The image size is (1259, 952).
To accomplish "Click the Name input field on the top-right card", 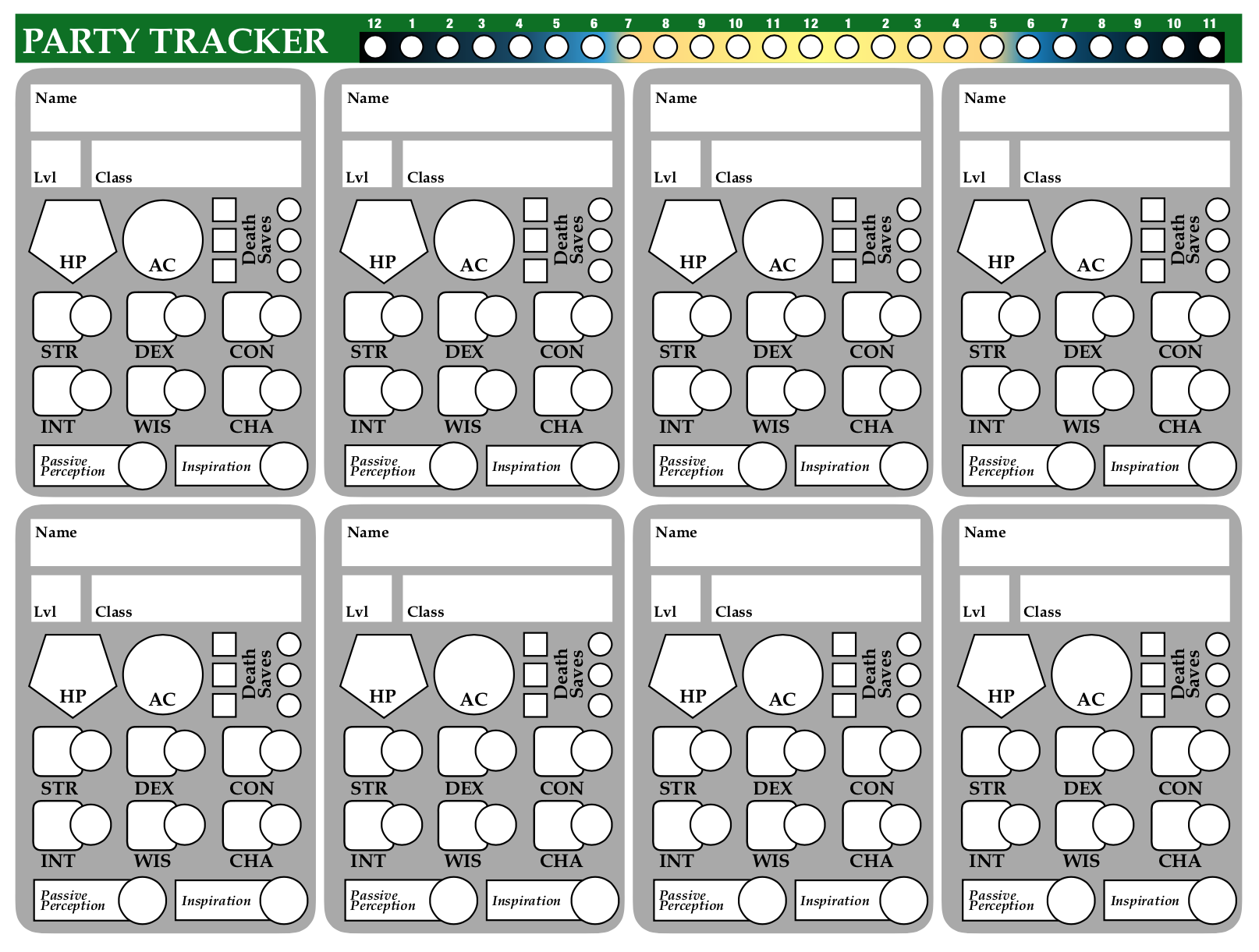I will tap(1092, 108).
